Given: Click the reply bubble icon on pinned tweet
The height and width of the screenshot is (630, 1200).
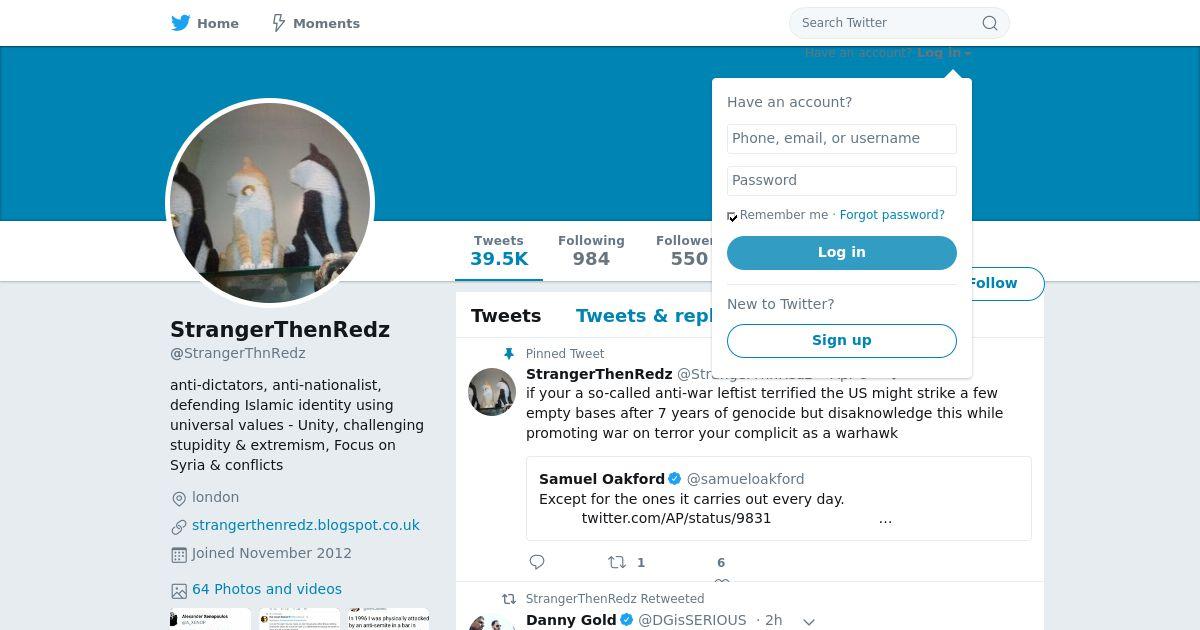Looking at the screenshot, I should [x=537, y=562].
